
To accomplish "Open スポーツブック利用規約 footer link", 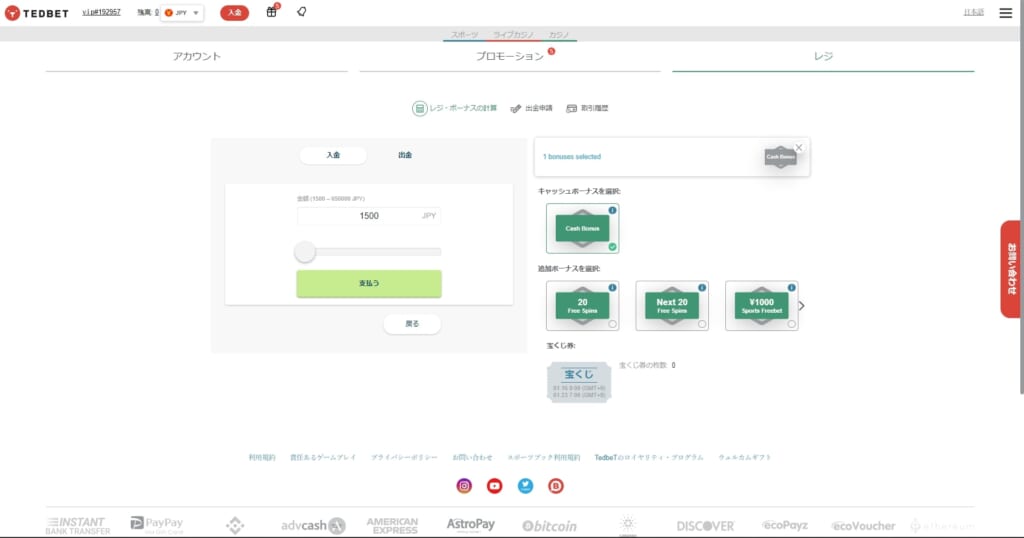I will pos(543,458).
